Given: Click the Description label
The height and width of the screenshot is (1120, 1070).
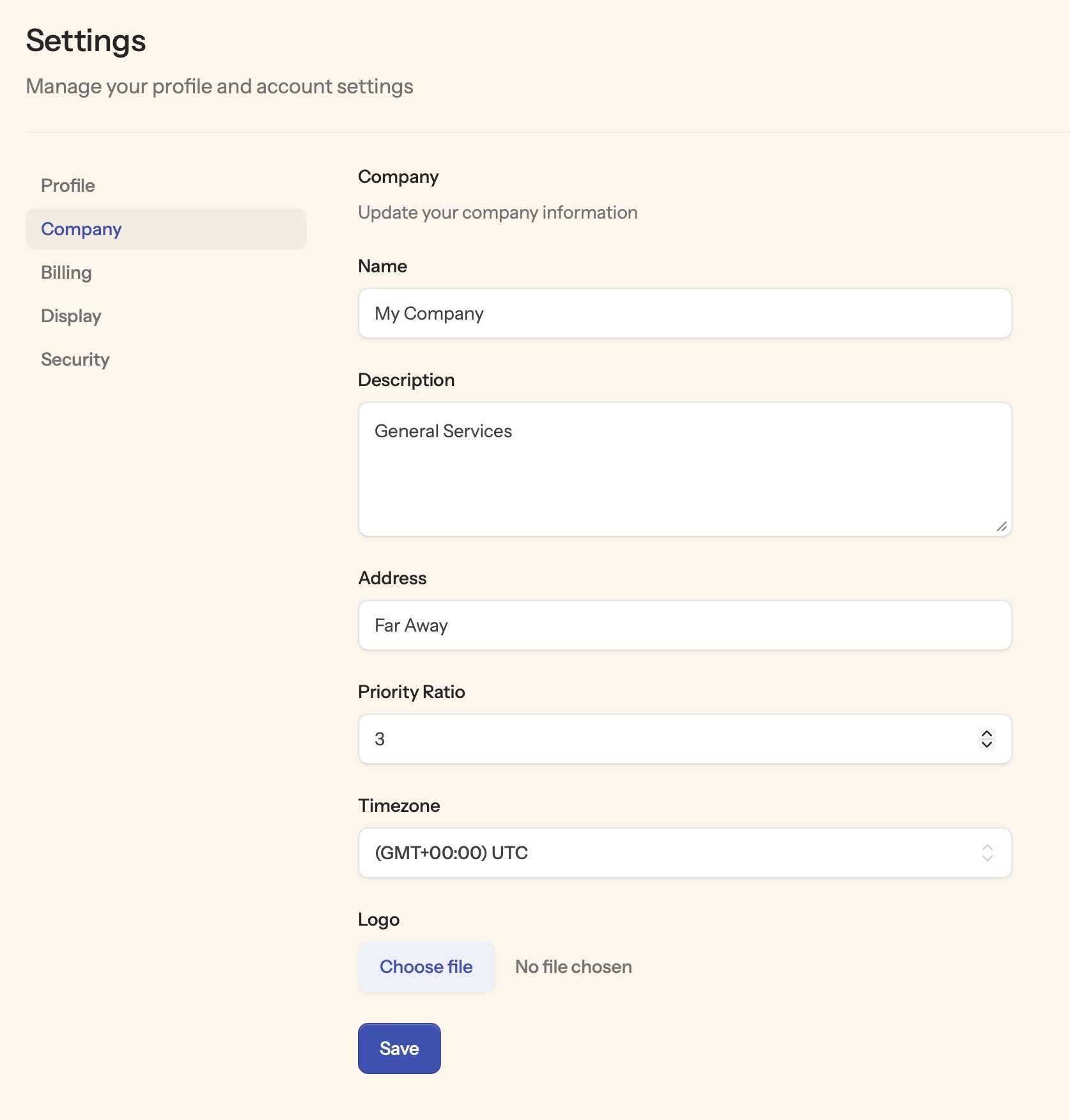Looking at the screenshot, I should [407, 380].
